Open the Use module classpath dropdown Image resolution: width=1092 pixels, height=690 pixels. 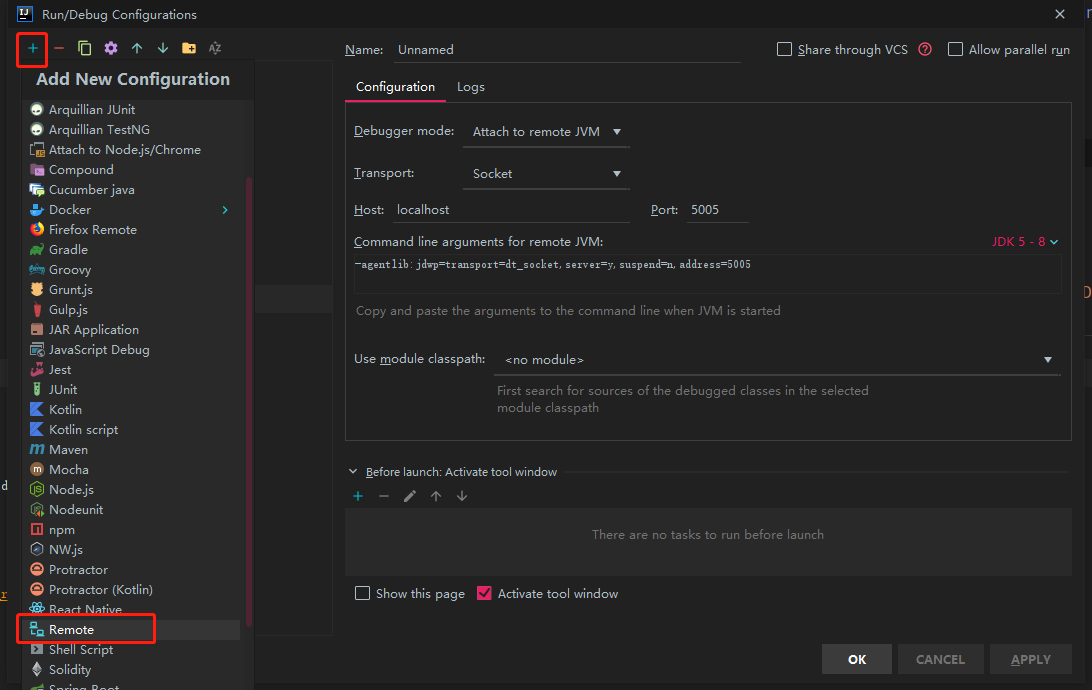click(777, 360)
